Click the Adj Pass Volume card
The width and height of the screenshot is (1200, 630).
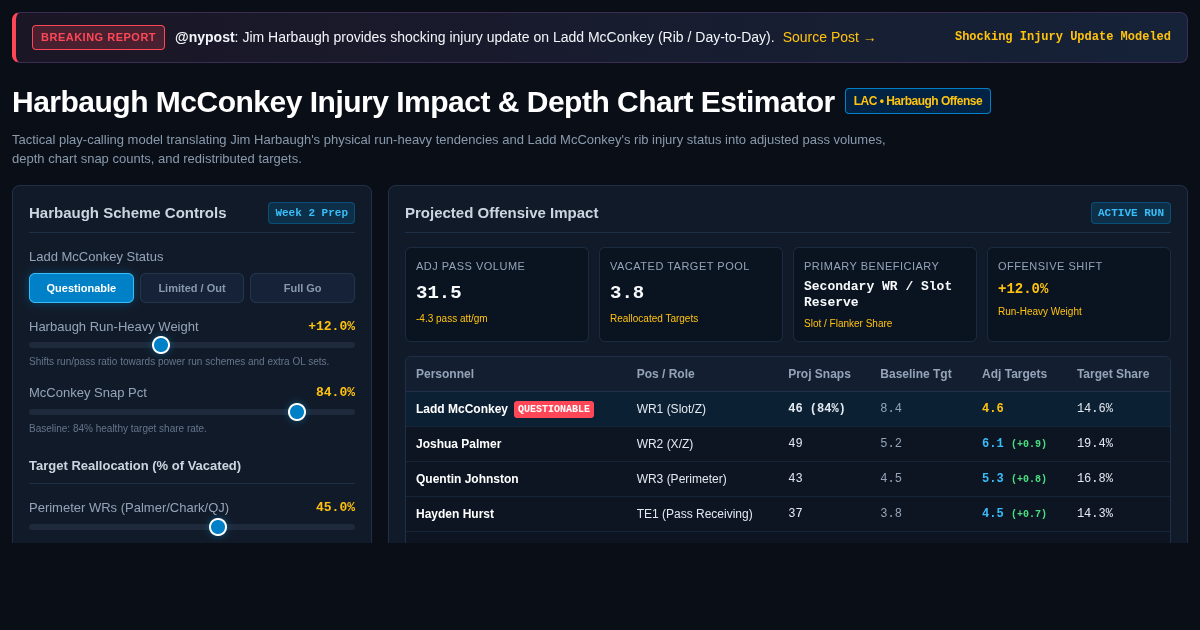click(x=497, y=295)
